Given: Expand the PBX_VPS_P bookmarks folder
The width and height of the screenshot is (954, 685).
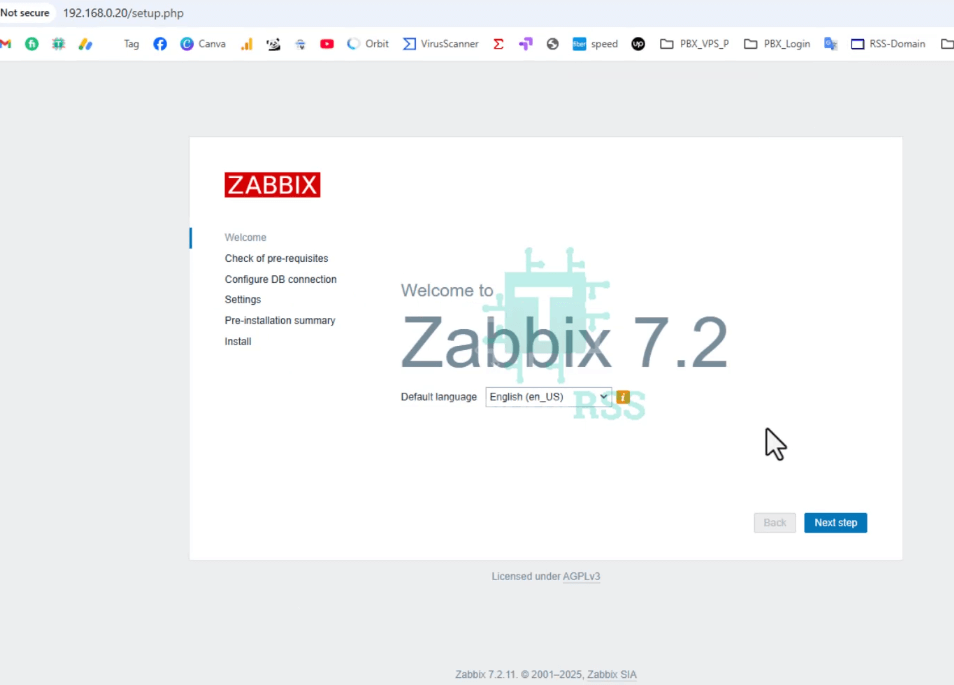Looking at the screenshot, I should (695, 43).
